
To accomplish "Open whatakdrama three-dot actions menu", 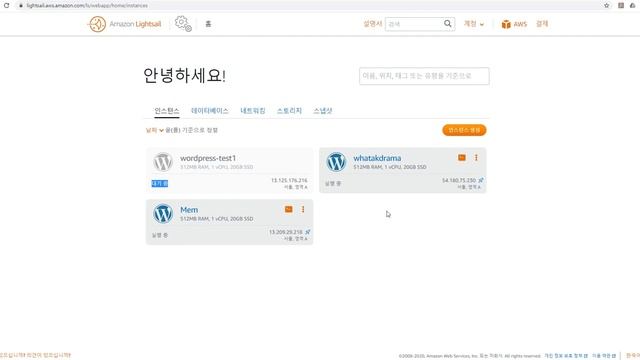I will pyautogui.click(x=476, y=158).
